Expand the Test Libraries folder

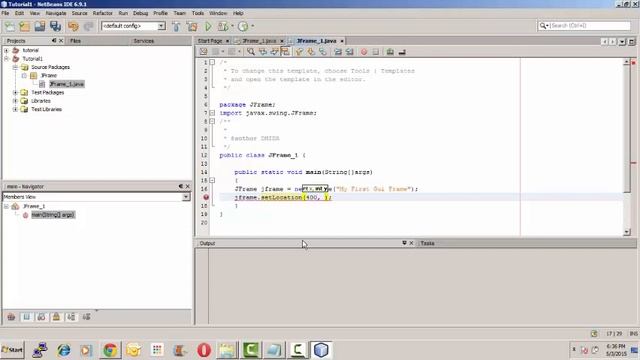coord(15,109)
